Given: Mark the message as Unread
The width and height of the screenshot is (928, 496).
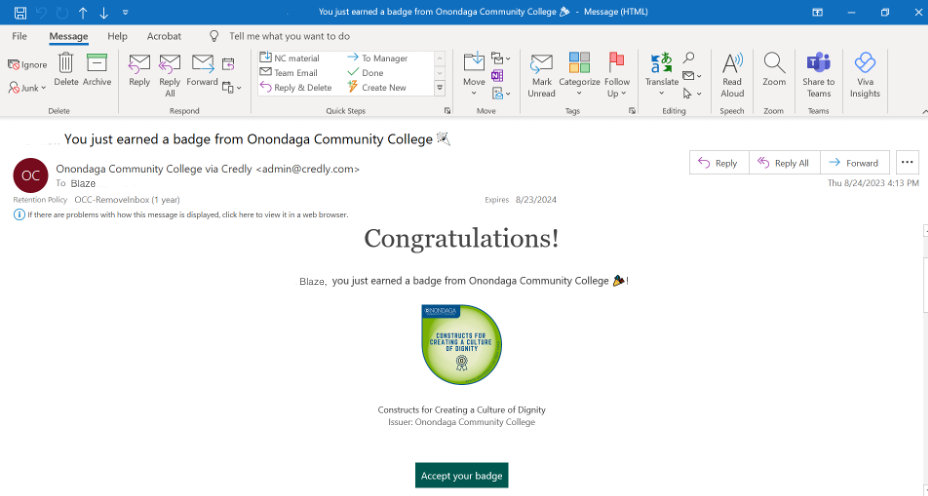Looking at the screenshot, I should pos(542,75).
